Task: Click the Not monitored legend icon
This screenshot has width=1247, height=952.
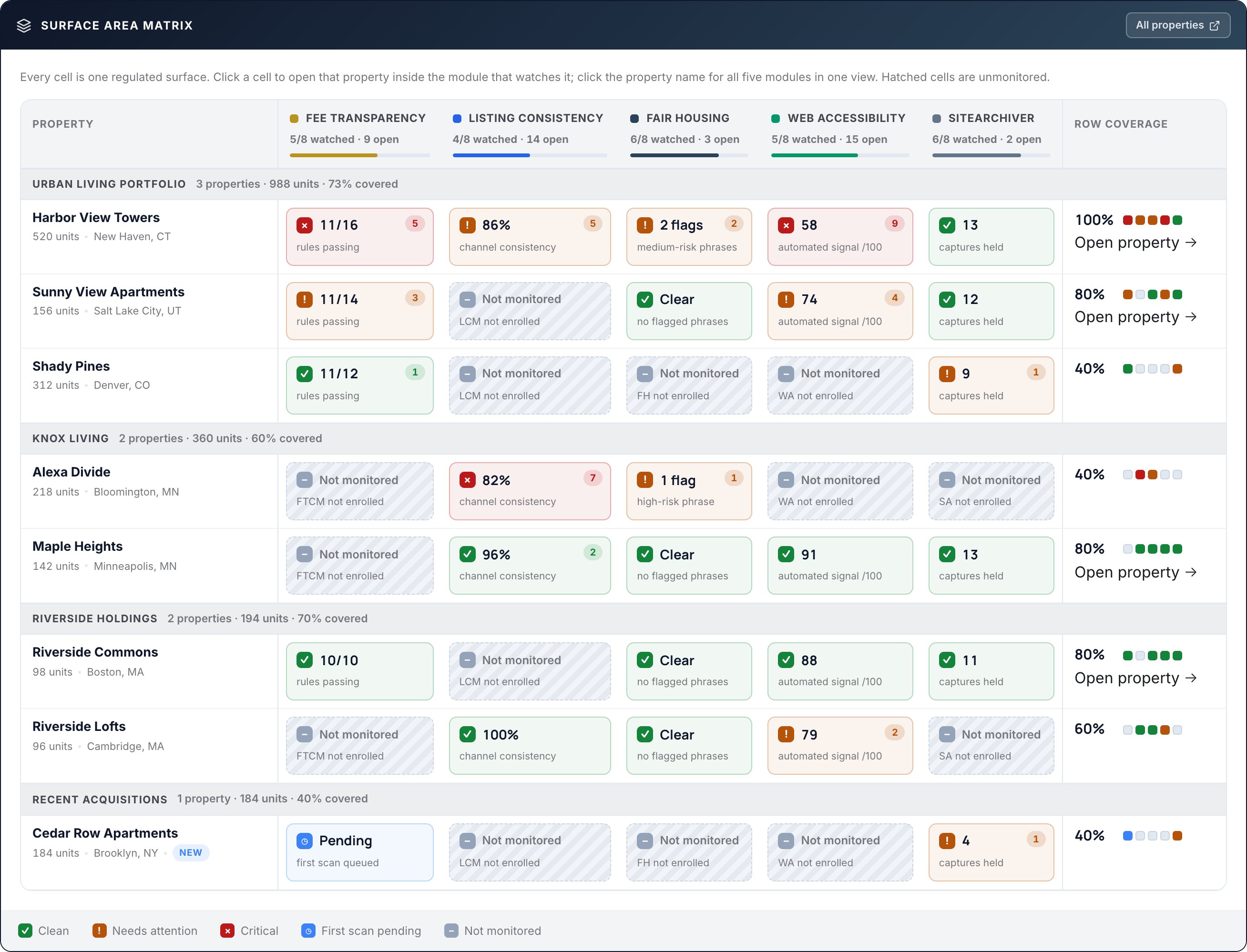Action: click(451, 931)
